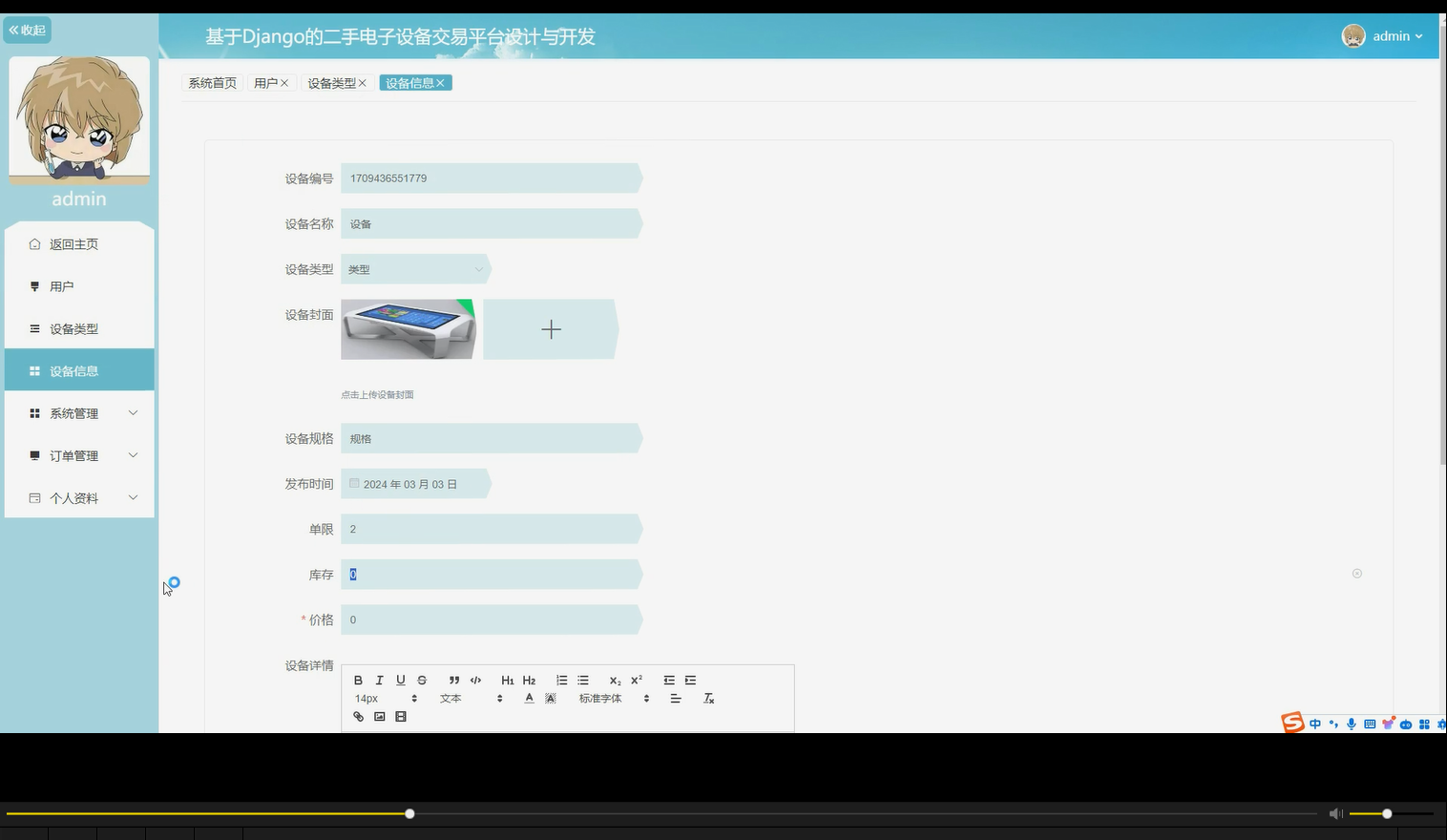The image size is (1447, 840).
Task: Insert an image in the editor
Action: tap(379, 717)
